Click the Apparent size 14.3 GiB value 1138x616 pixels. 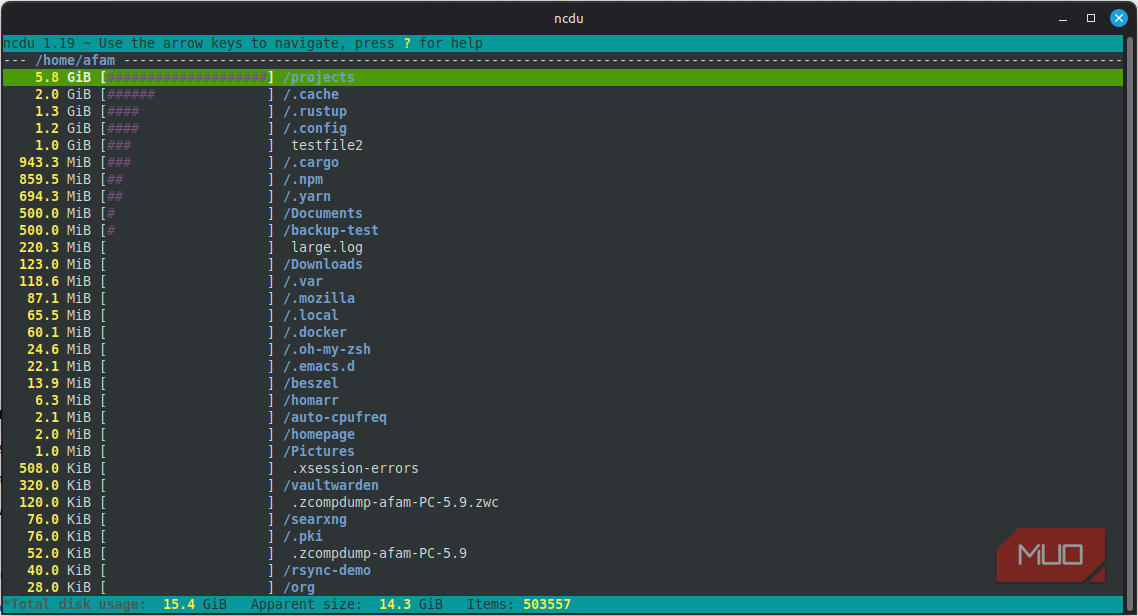(411, 604)
